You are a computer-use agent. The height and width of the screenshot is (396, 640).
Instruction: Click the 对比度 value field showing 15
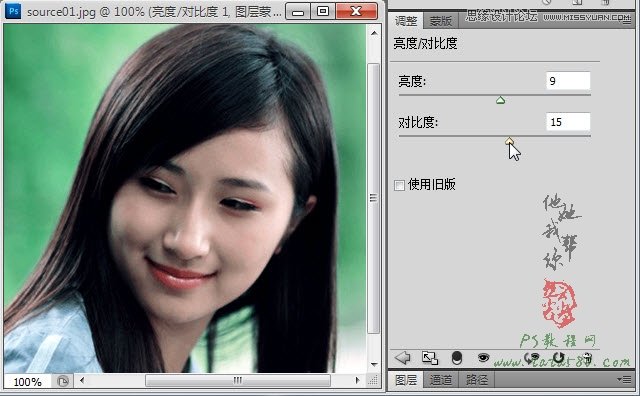568,122
